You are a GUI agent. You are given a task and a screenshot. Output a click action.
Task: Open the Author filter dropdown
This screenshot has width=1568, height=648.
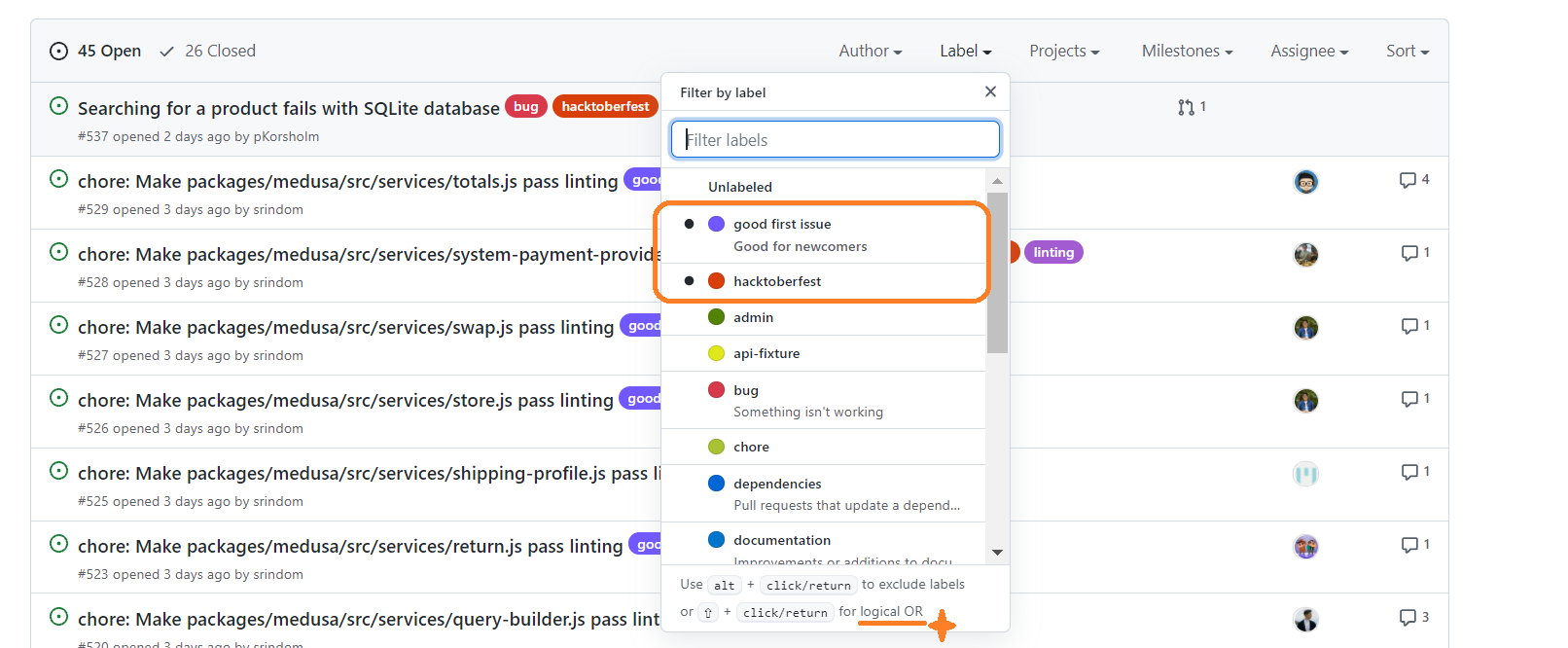point(871,51)
